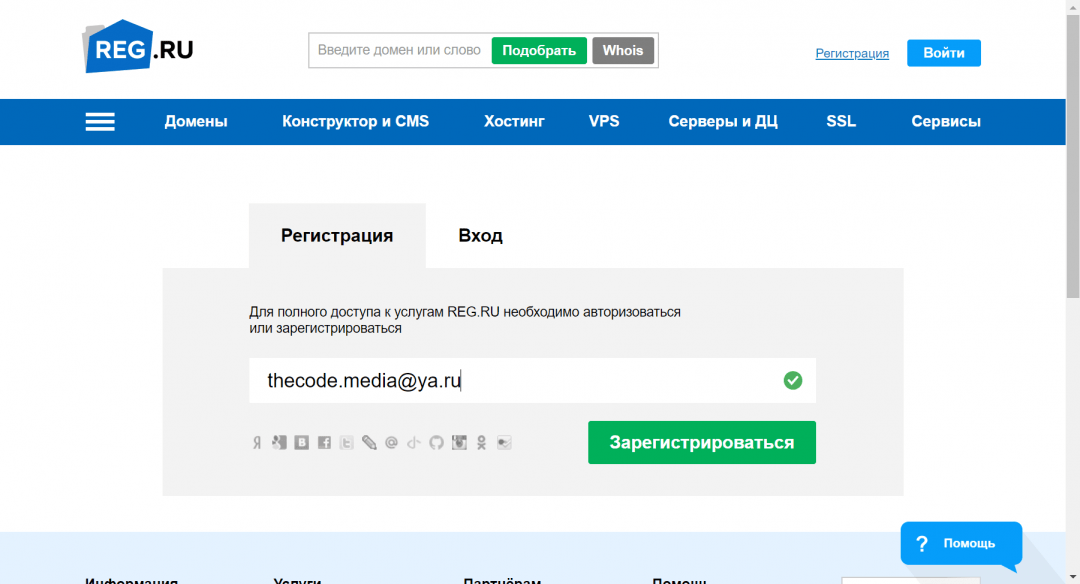Click the VK social login icon
This screenshot has width=1080, height=584.
[x=301, y=443]
